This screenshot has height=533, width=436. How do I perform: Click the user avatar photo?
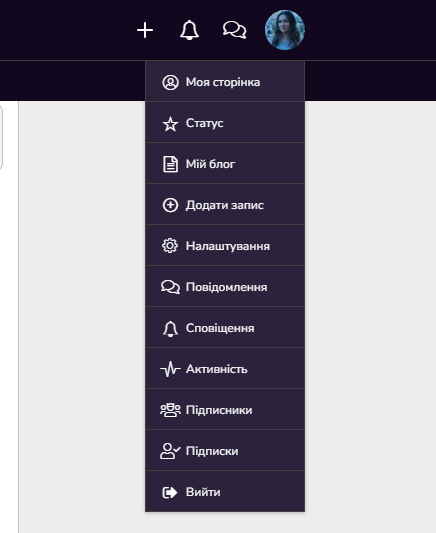(x=285, y=30)
